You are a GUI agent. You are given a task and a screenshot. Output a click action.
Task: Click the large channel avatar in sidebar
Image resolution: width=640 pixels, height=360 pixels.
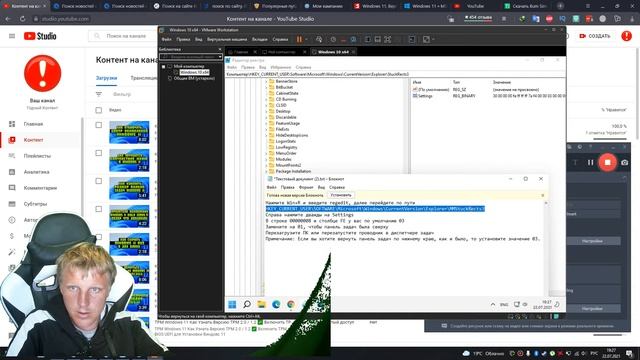(42, 73)
